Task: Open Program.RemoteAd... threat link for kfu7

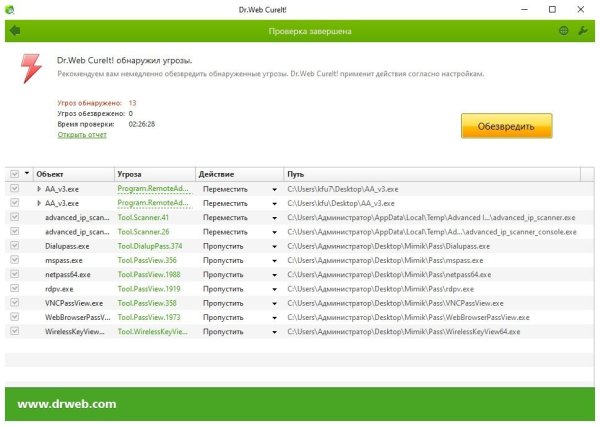Action: [153, 189]
